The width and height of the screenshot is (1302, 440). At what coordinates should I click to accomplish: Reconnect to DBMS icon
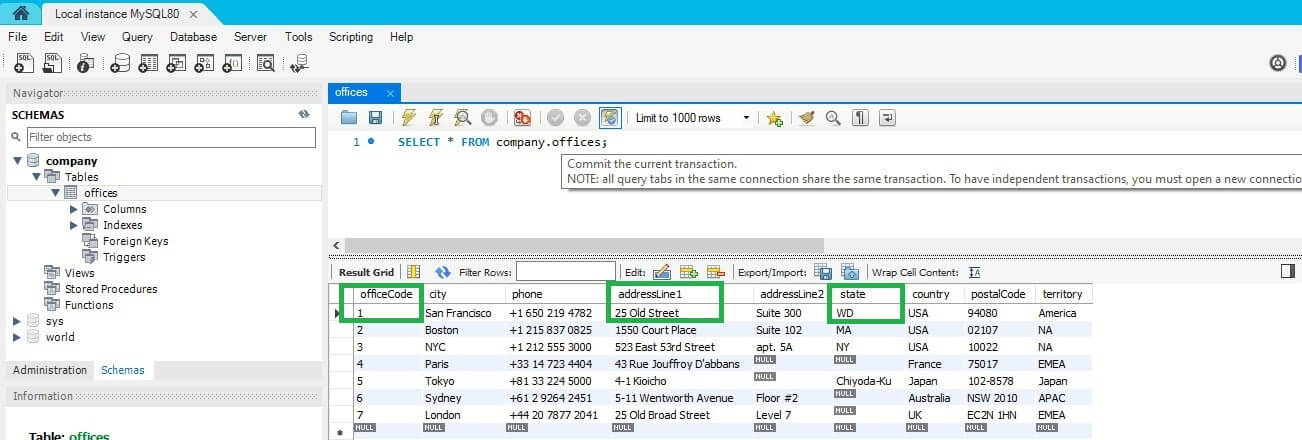click(x=298, y=63)
